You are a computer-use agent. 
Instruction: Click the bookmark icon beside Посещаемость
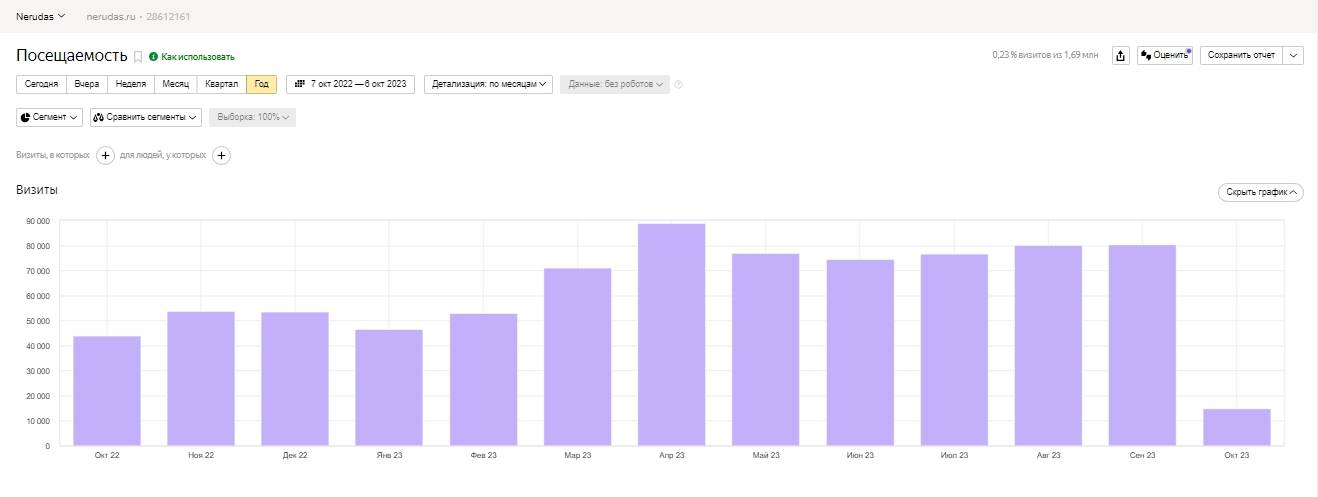point(138,57)
